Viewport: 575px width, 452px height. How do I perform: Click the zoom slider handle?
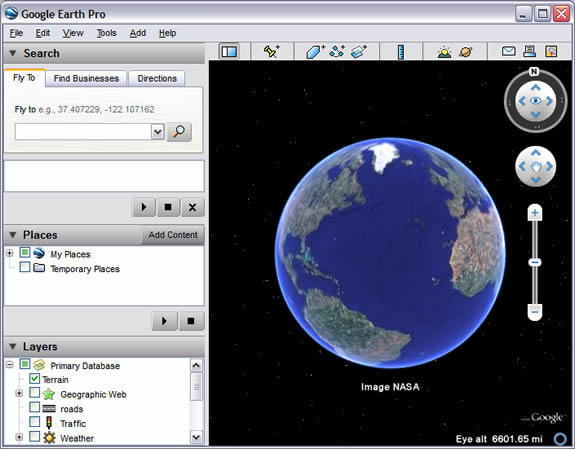[535, 262]
